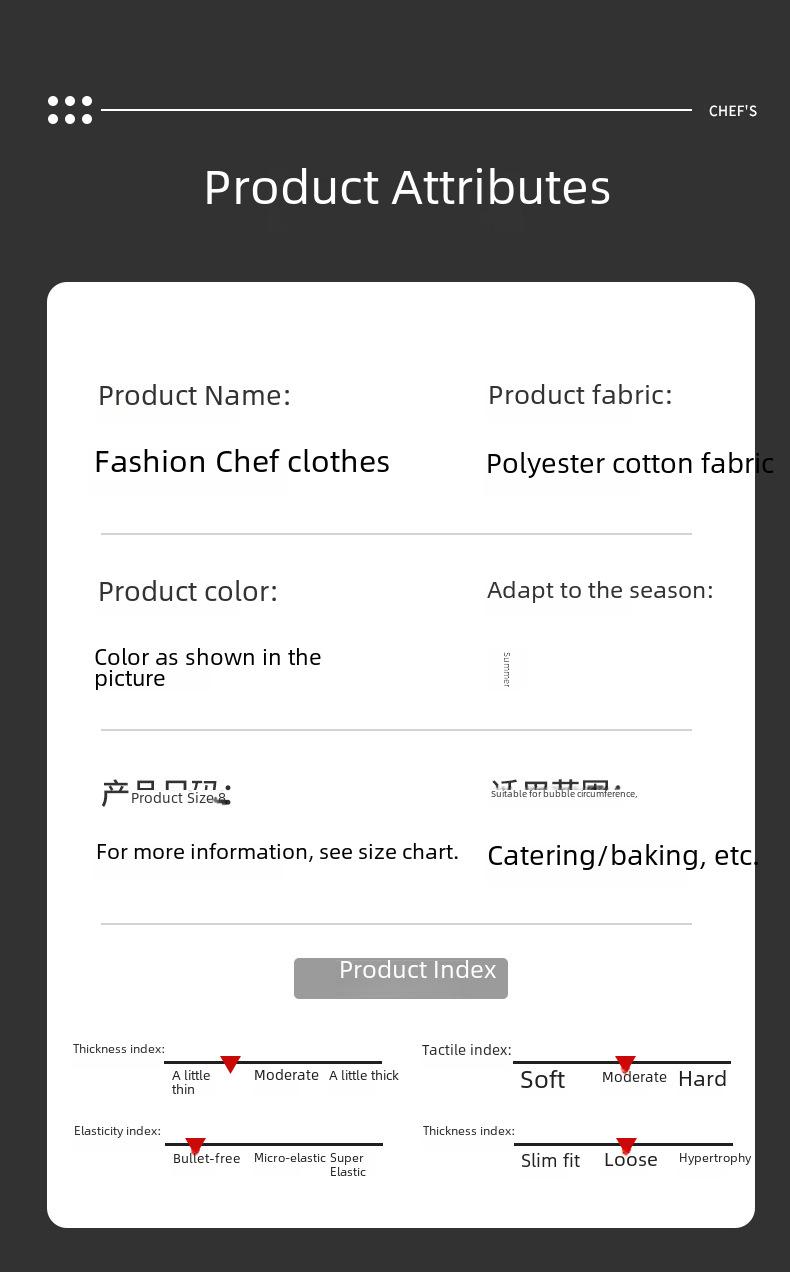Click the red Elasticity index marker

coord(196,1146)
